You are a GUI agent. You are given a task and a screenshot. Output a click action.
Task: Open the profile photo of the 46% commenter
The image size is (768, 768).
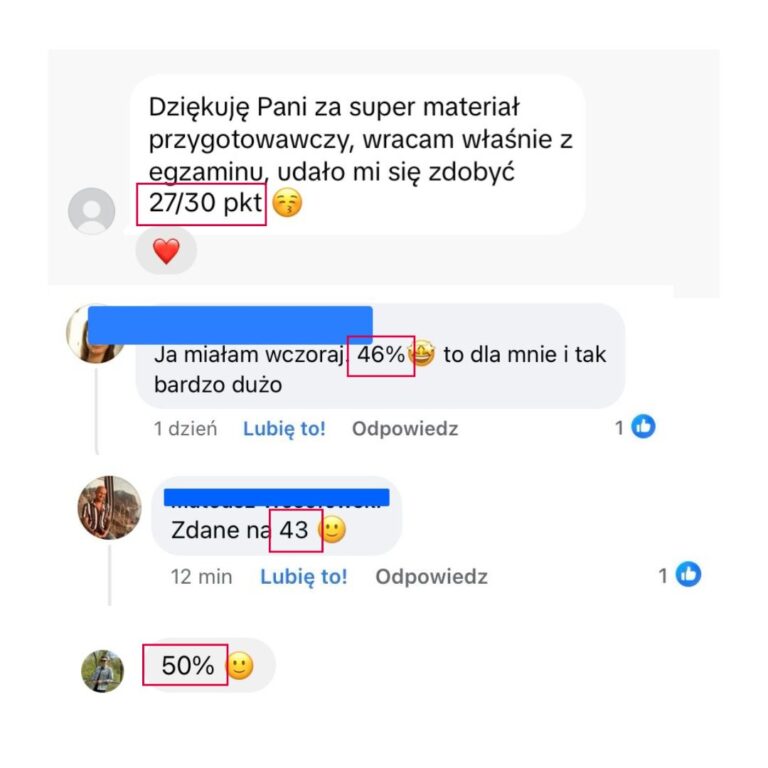click(93, 334)
